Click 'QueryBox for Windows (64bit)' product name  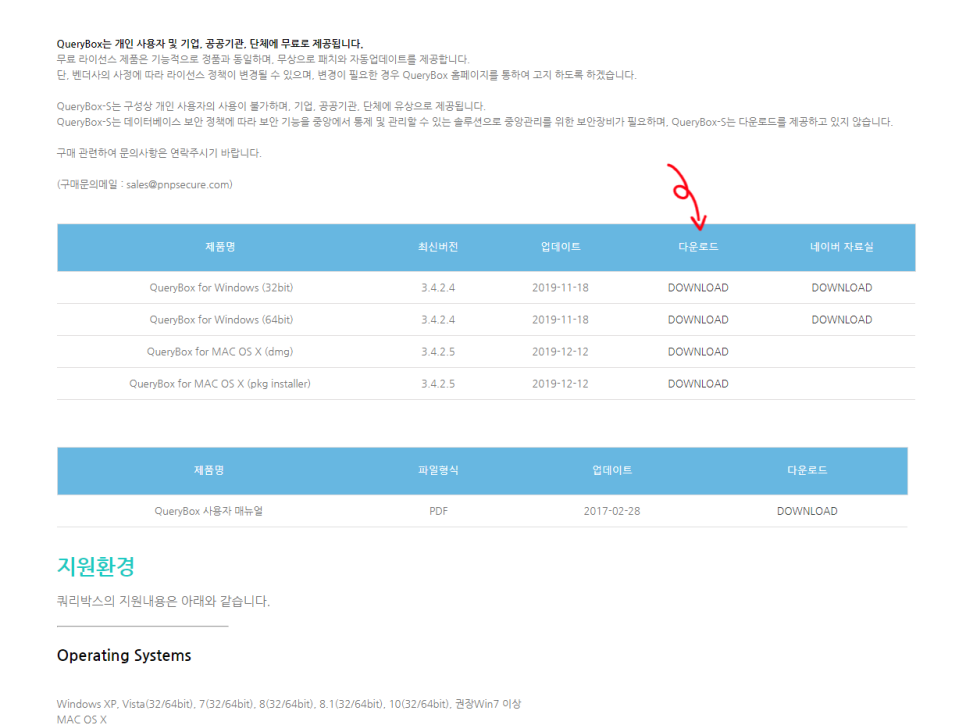[221, 320]
